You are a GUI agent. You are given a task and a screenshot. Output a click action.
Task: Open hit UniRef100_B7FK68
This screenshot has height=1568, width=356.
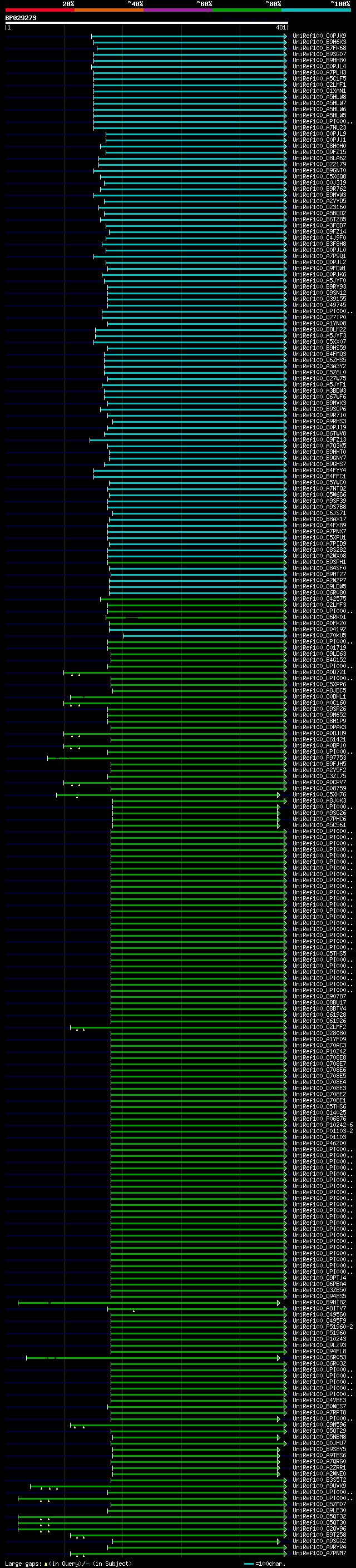(319, 48)
